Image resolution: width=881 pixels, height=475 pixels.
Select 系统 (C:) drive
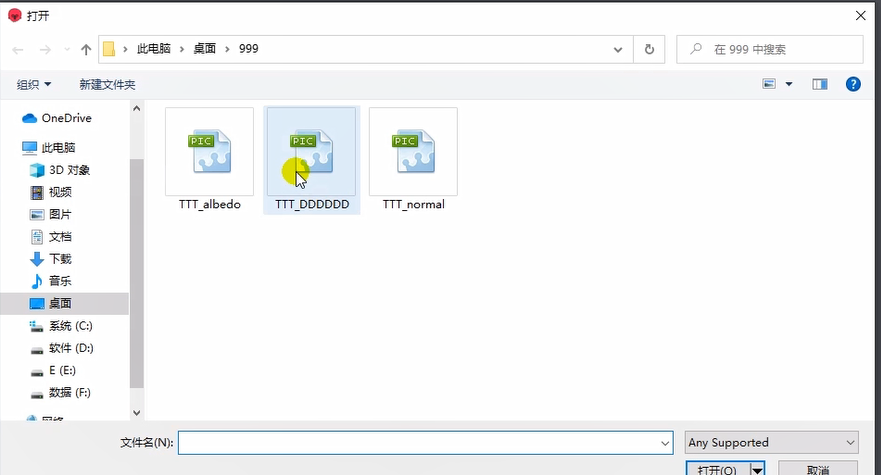[70, 326]
